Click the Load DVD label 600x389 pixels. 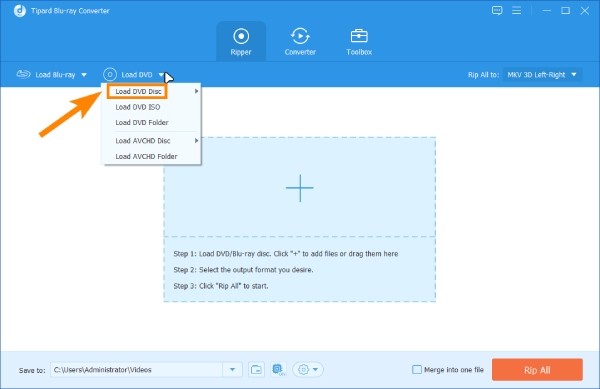pyautogui.click(x=137, y=75)
